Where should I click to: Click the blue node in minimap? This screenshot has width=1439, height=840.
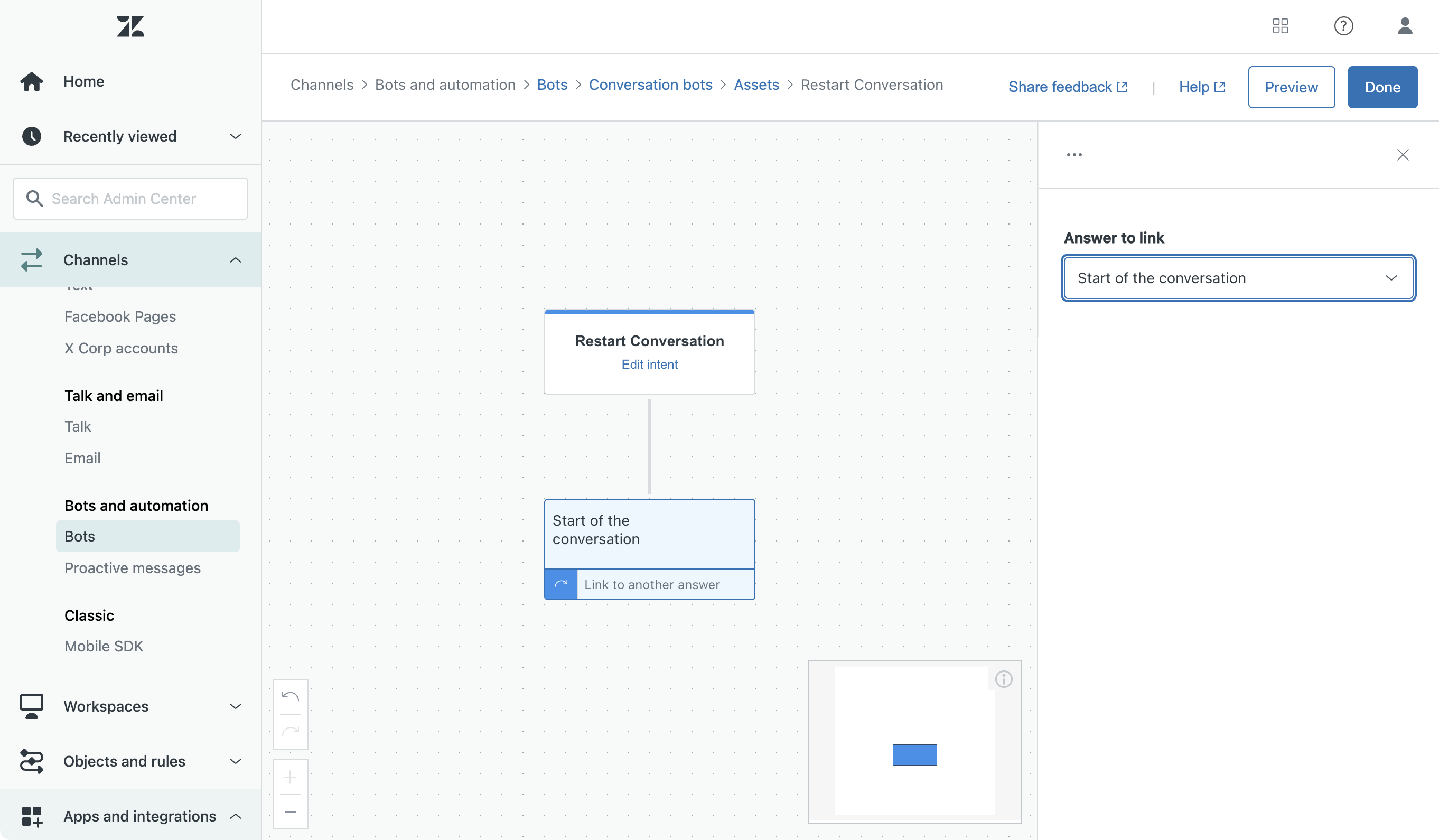[914, 754]
